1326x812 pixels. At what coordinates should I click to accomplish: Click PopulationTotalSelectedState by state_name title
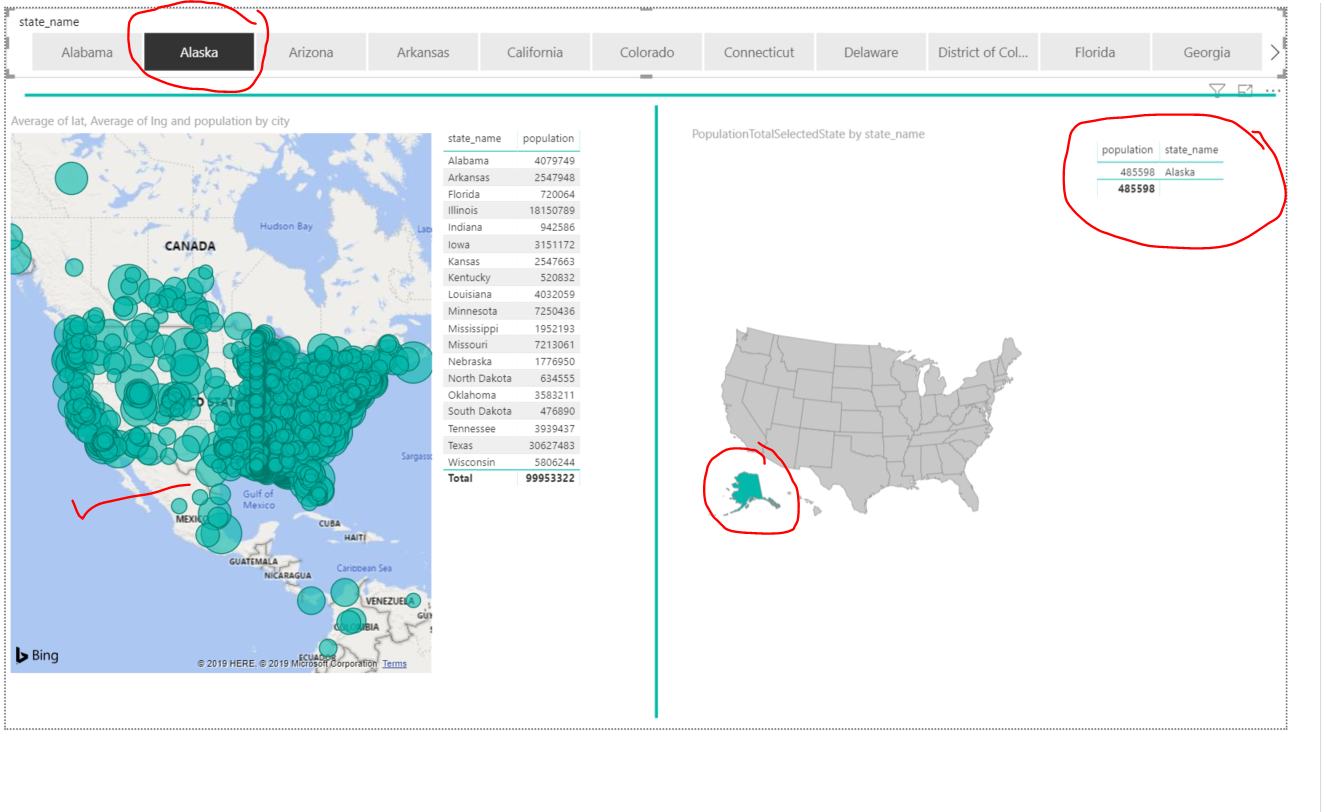tap(808, 134)
